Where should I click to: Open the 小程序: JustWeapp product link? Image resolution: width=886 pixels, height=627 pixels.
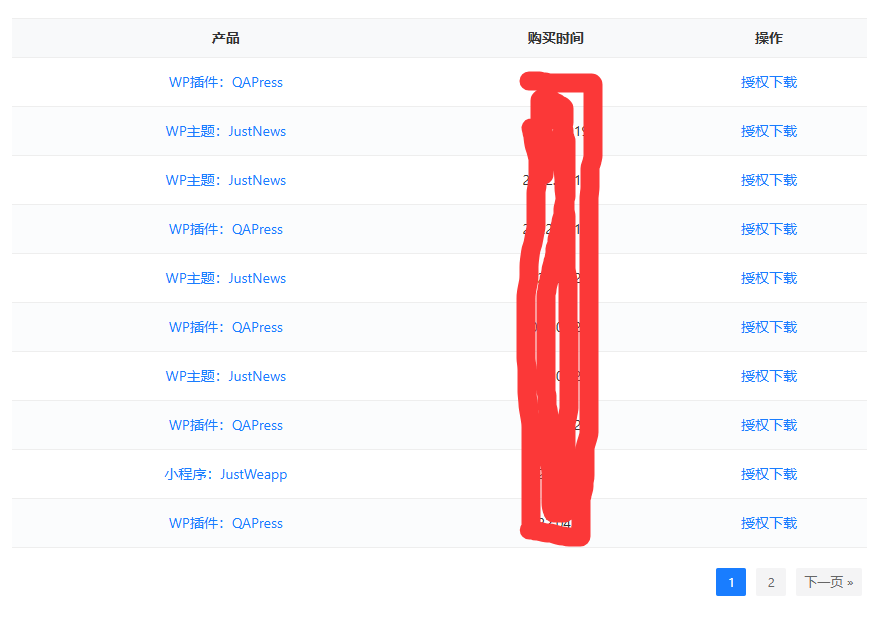pos(225,474)
